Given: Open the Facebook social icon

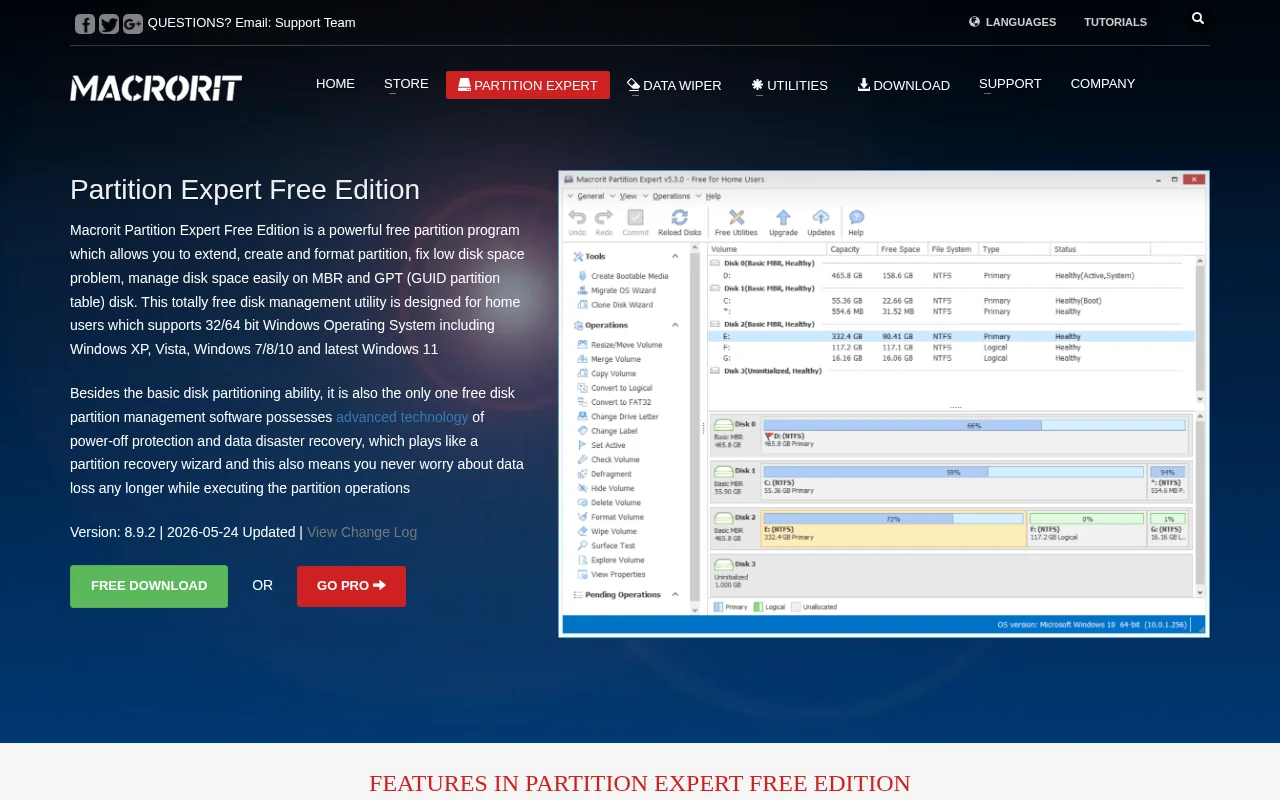Looking at the screenshot, I should point(85,23).
